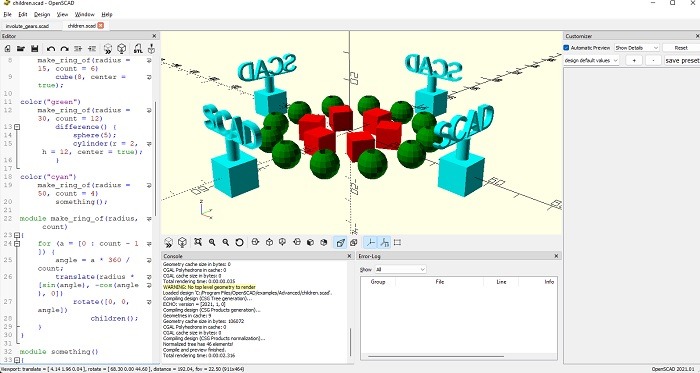
Task: Click the Error-Log horizontal scrollbar
Action: tap(436, 356)
